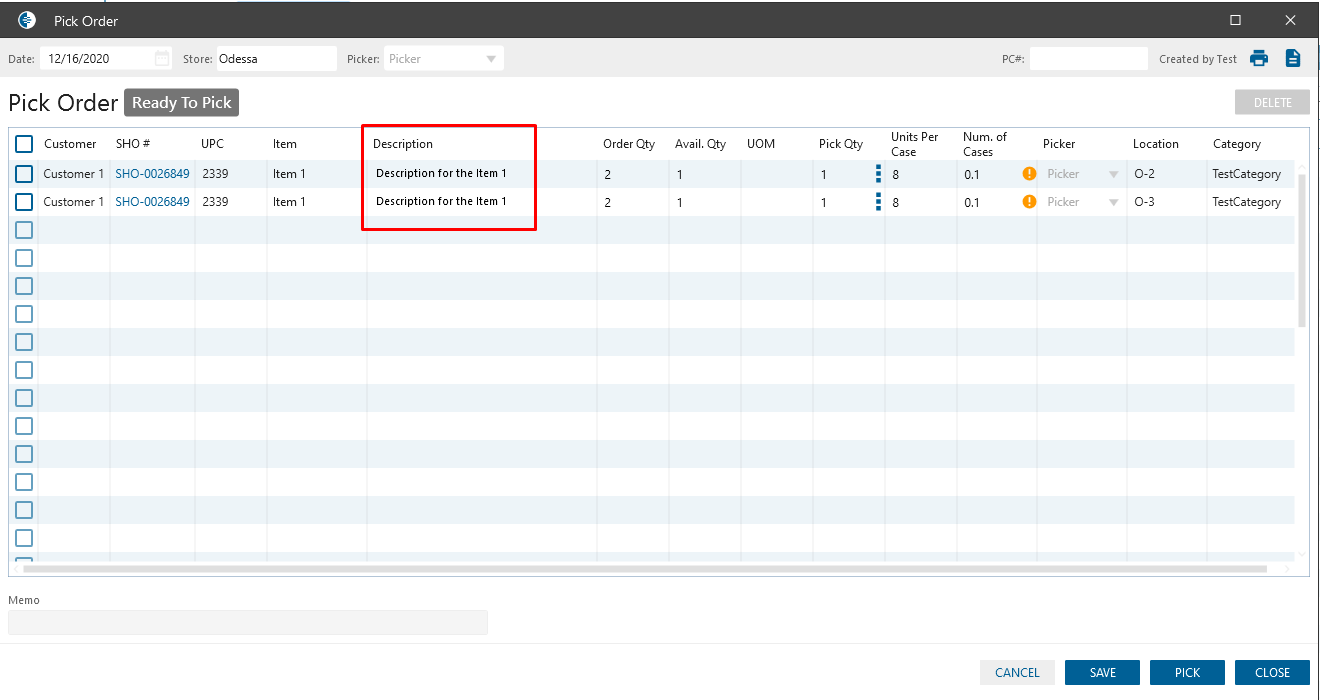
Task: Click the Units Per Case column header
Action: point(915,144)
